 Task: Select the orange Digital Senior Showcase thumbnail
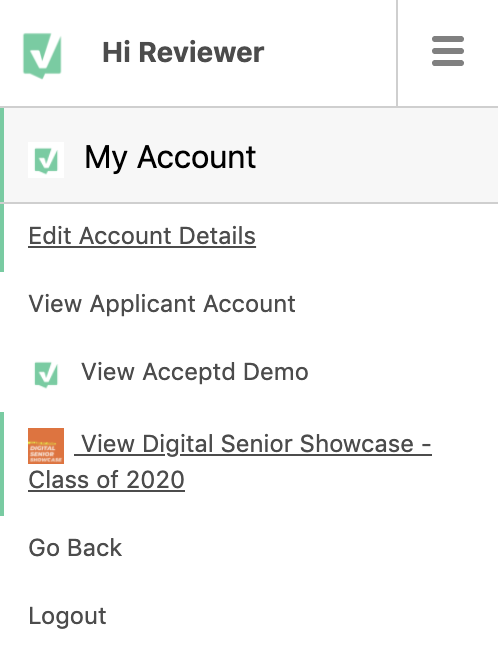[46, 446]
